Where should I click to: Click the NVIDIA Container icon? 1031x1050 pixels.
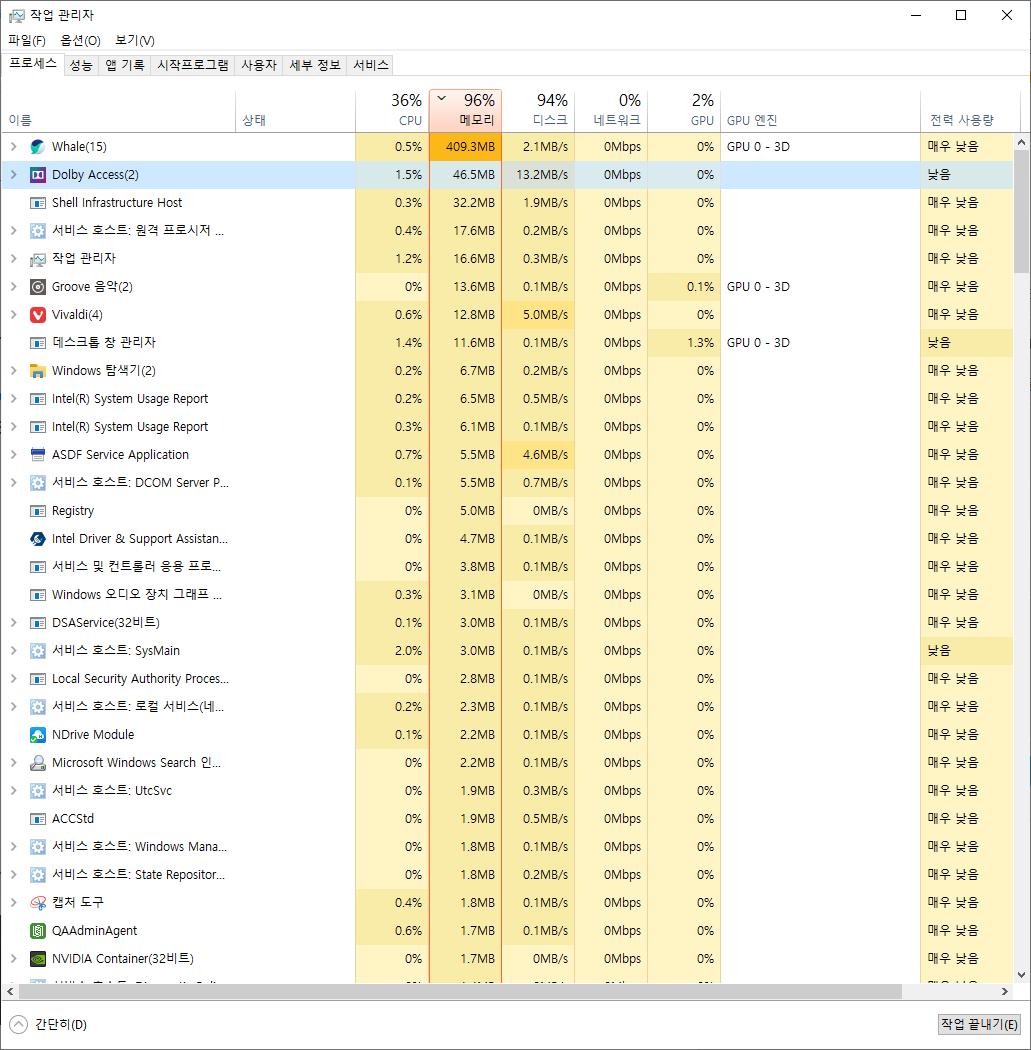(38, 959)
